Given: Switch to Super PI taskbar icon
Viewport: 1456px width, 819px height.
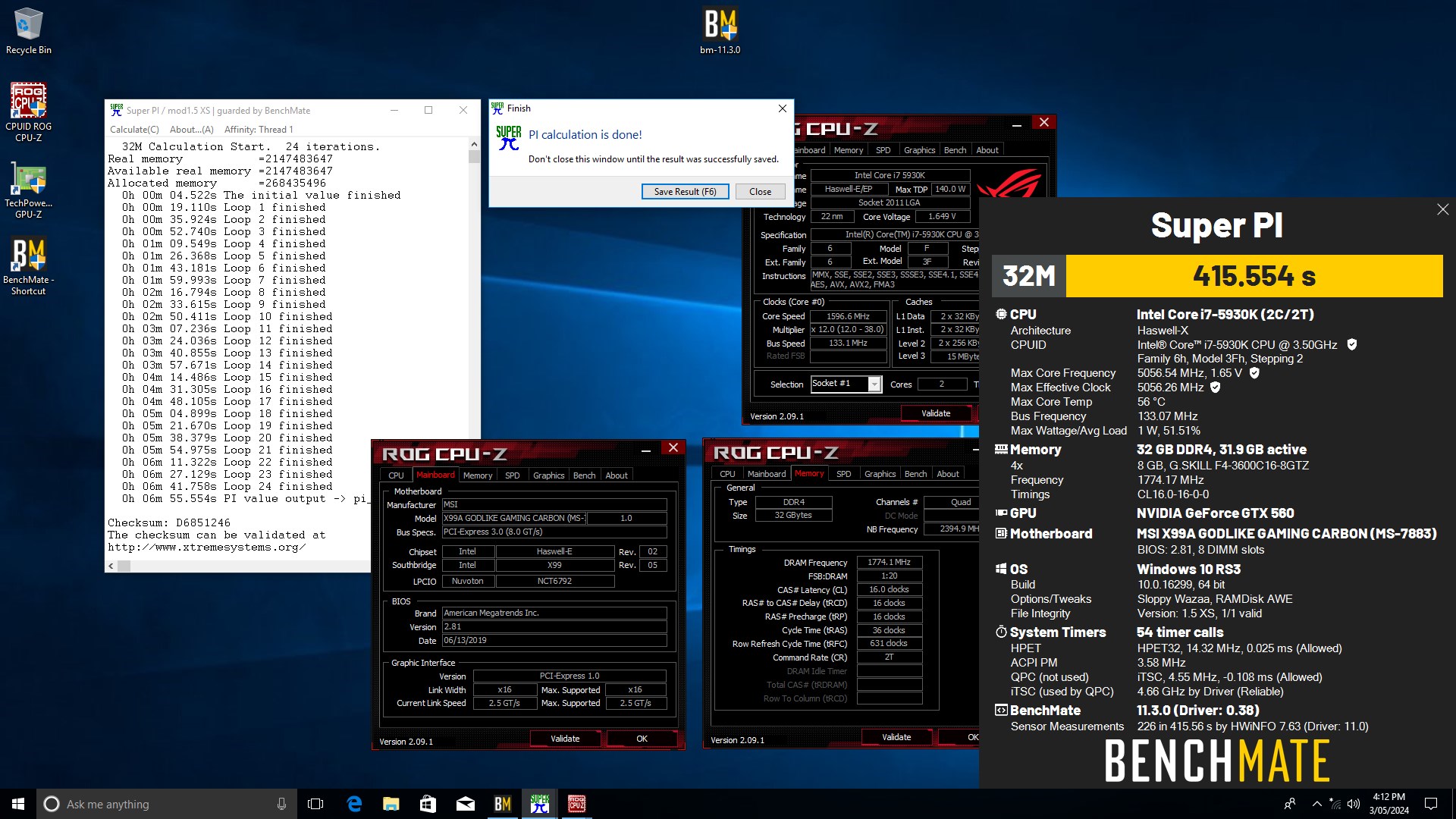Looking at the screenshot, I should (539, 804).
